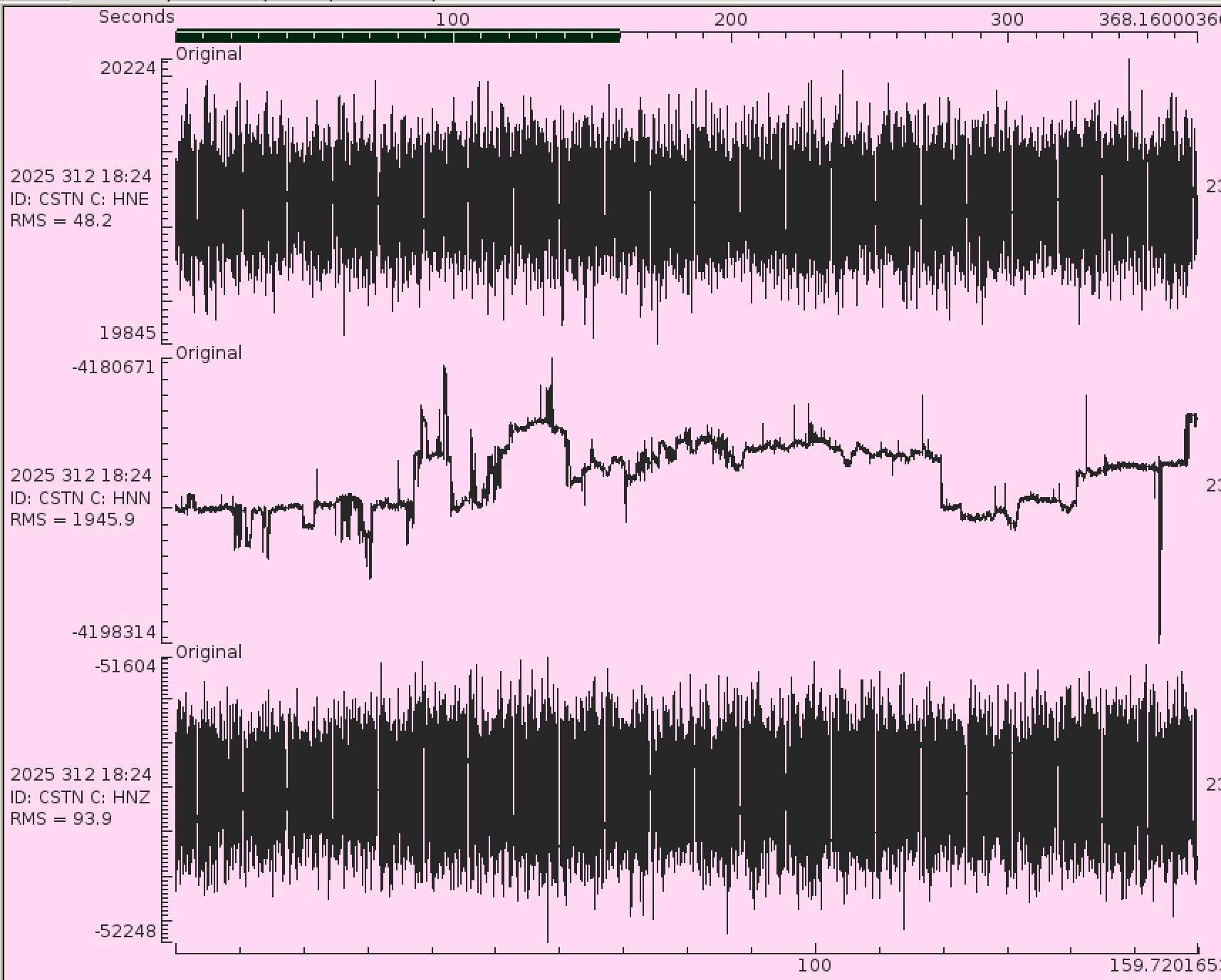Click the 368.16 end time label
Viewport: 1221px width, 980px height.
tap(1158, 19)
